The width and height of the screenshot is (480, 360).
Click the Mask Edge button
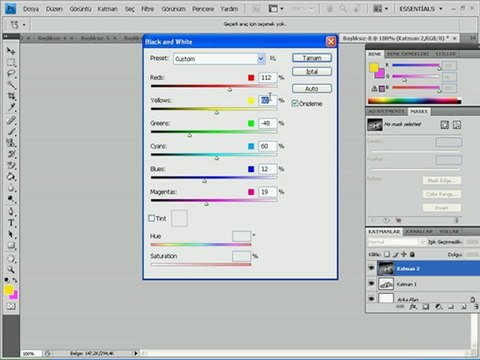[x=442, y=180]
